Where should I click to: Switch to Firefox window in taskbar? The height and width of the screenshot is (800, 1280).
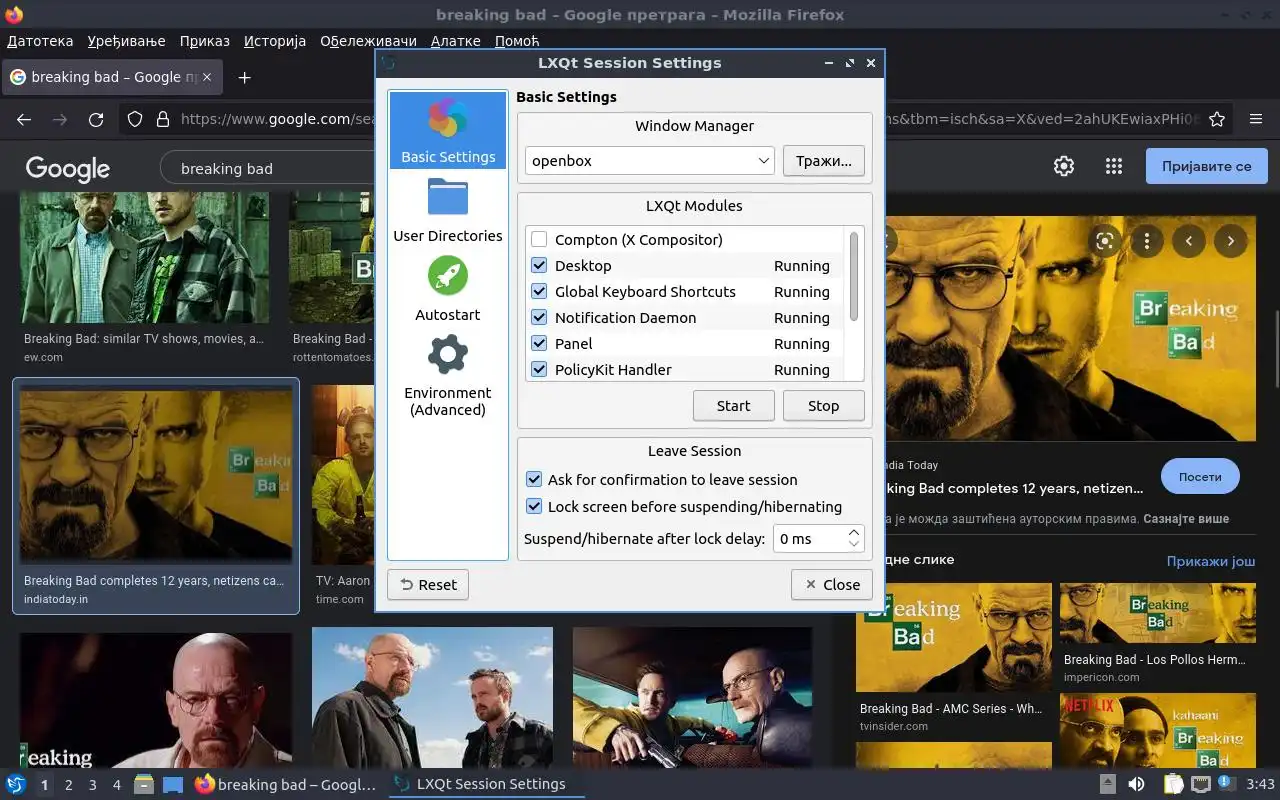286,784
